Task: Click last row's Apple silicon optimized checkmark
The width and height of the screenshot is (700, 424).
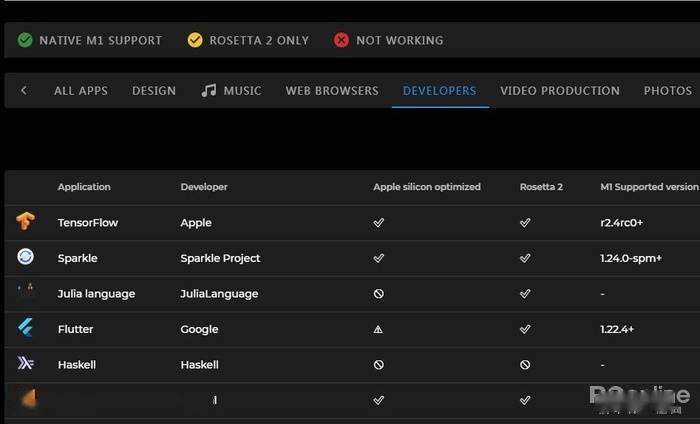Action: pos(379,400)
